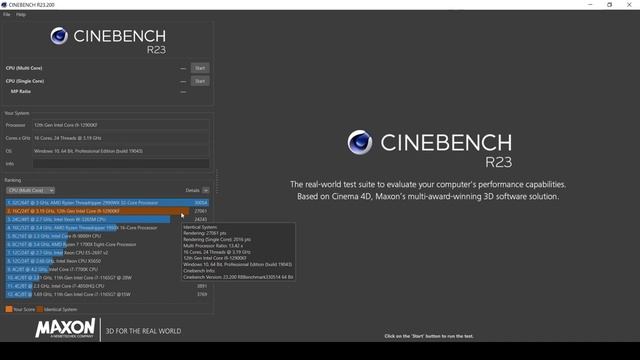The image size is (640, 360).
Task: Click the OS field with Windows 10
Action: (x=121, y=151)
